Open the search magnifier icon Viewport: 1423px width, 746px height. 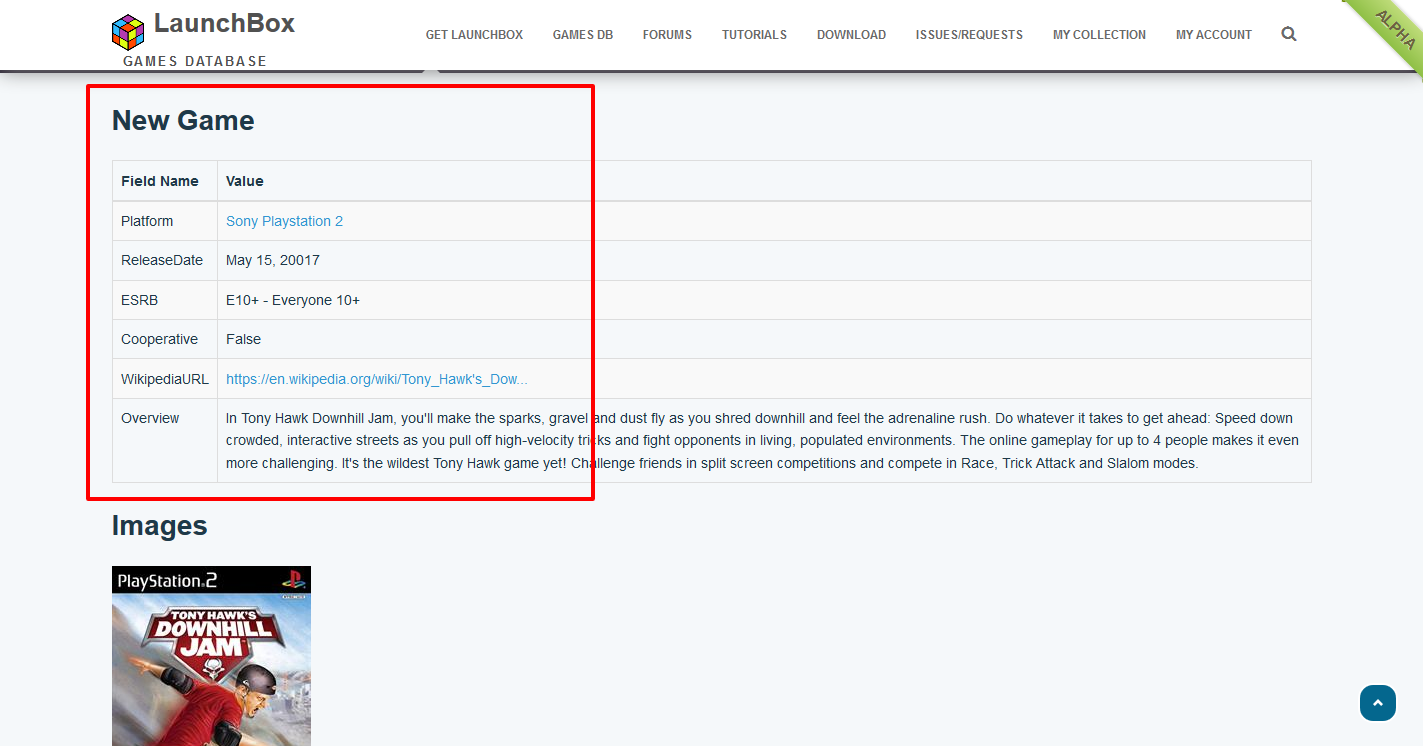click(1289, 34)
